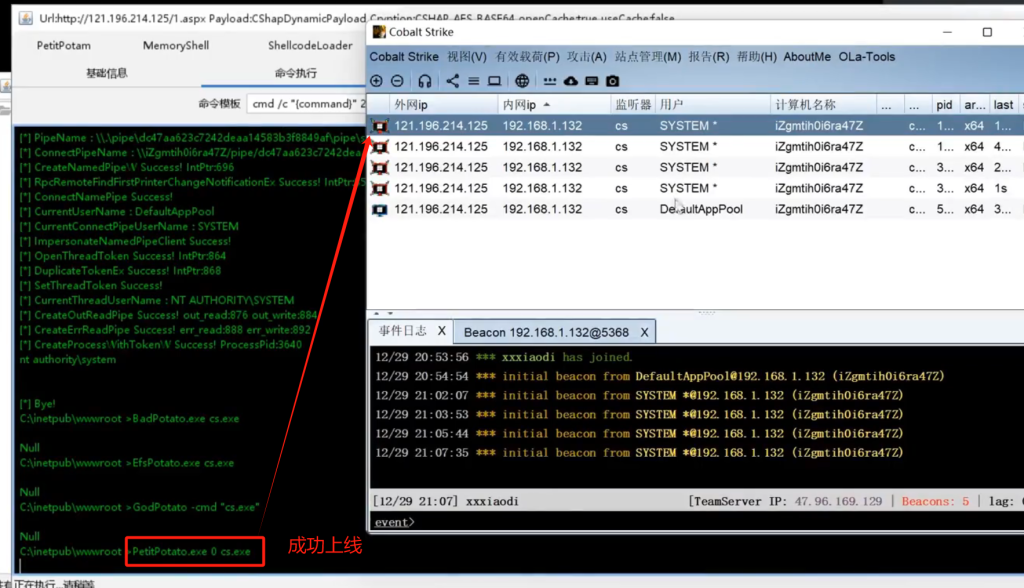This screenshot has width=1024, height=588.
Task: Open the 报告(R) menu
Action: pos(709,57)
